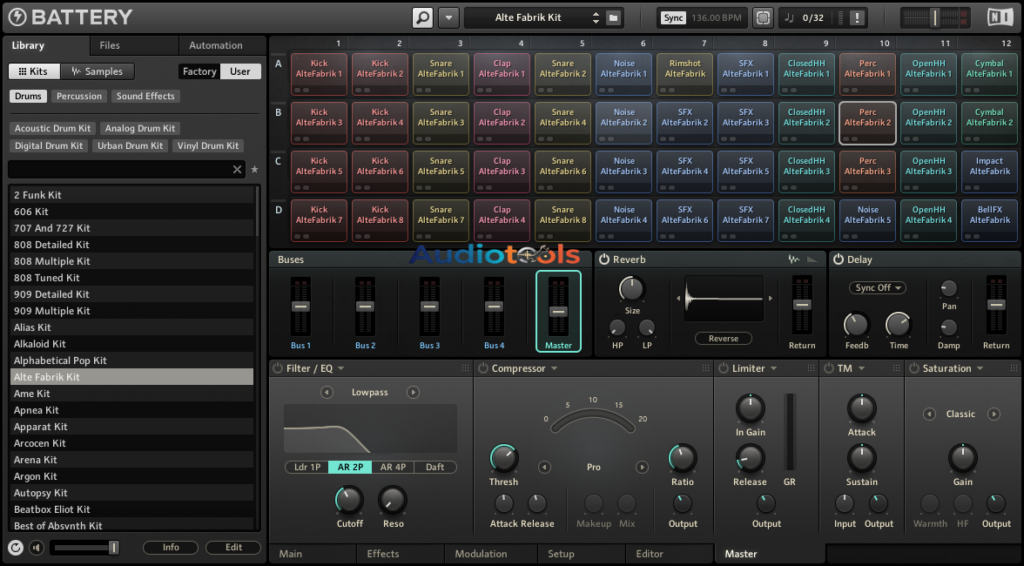The width and height of the screenshot is (1024, 566).
Task: Select the BellFX AlteFabrik cell
Action: [x=989, y=221]
